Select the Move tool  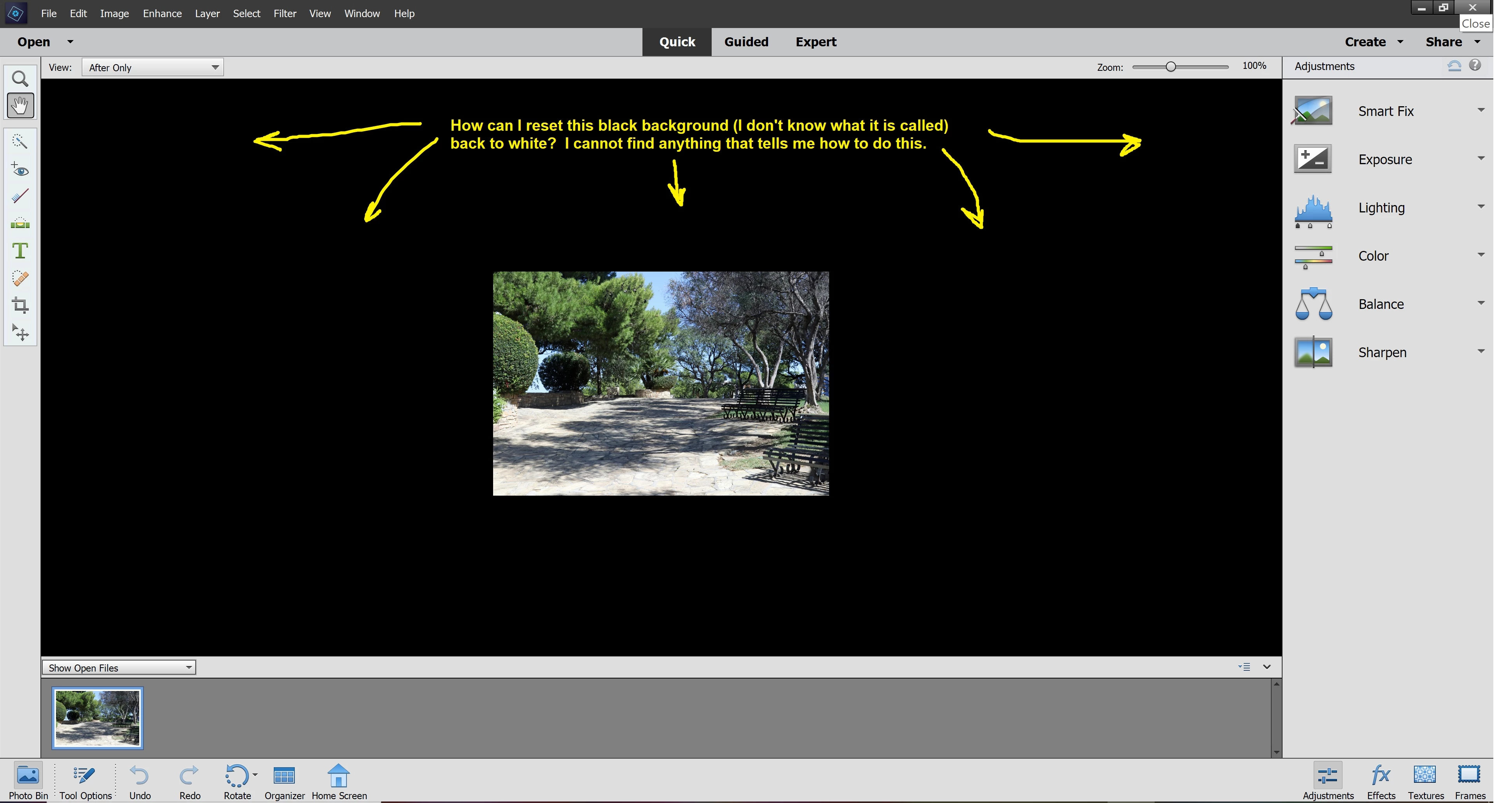[20, 333]
